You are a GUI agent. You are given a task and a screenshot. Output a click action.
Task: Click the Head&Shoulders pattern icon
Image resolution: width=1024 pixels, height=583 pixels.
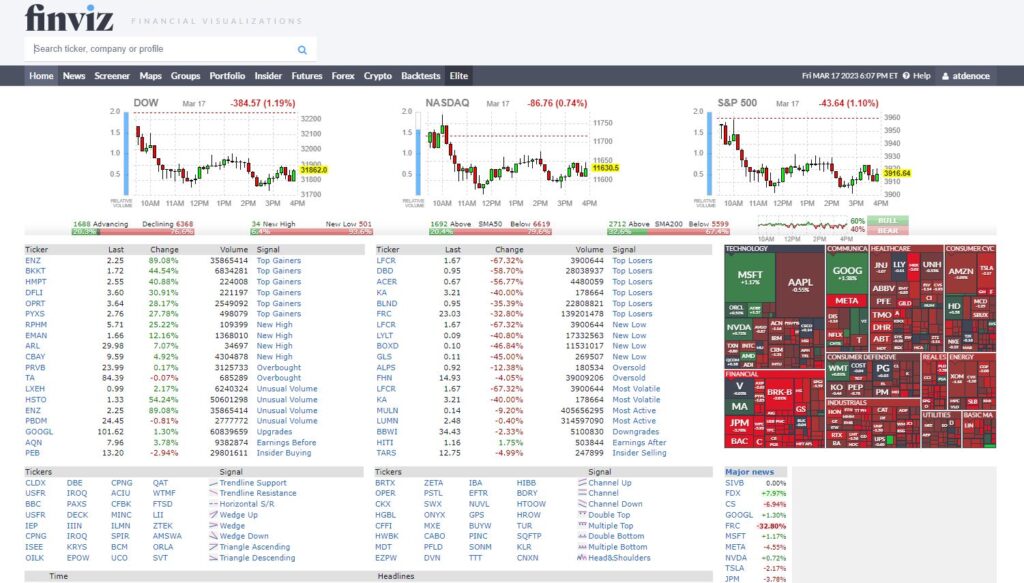click(x=582, y=557)
